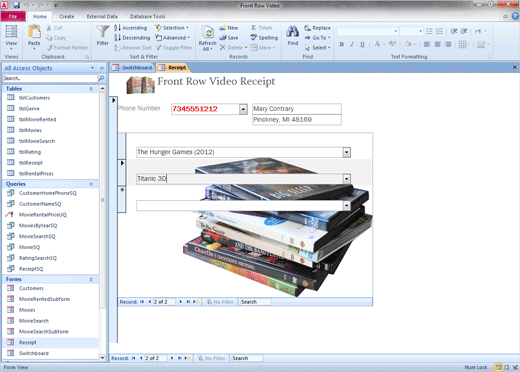Click the Totals sigma button

(262, 28)
